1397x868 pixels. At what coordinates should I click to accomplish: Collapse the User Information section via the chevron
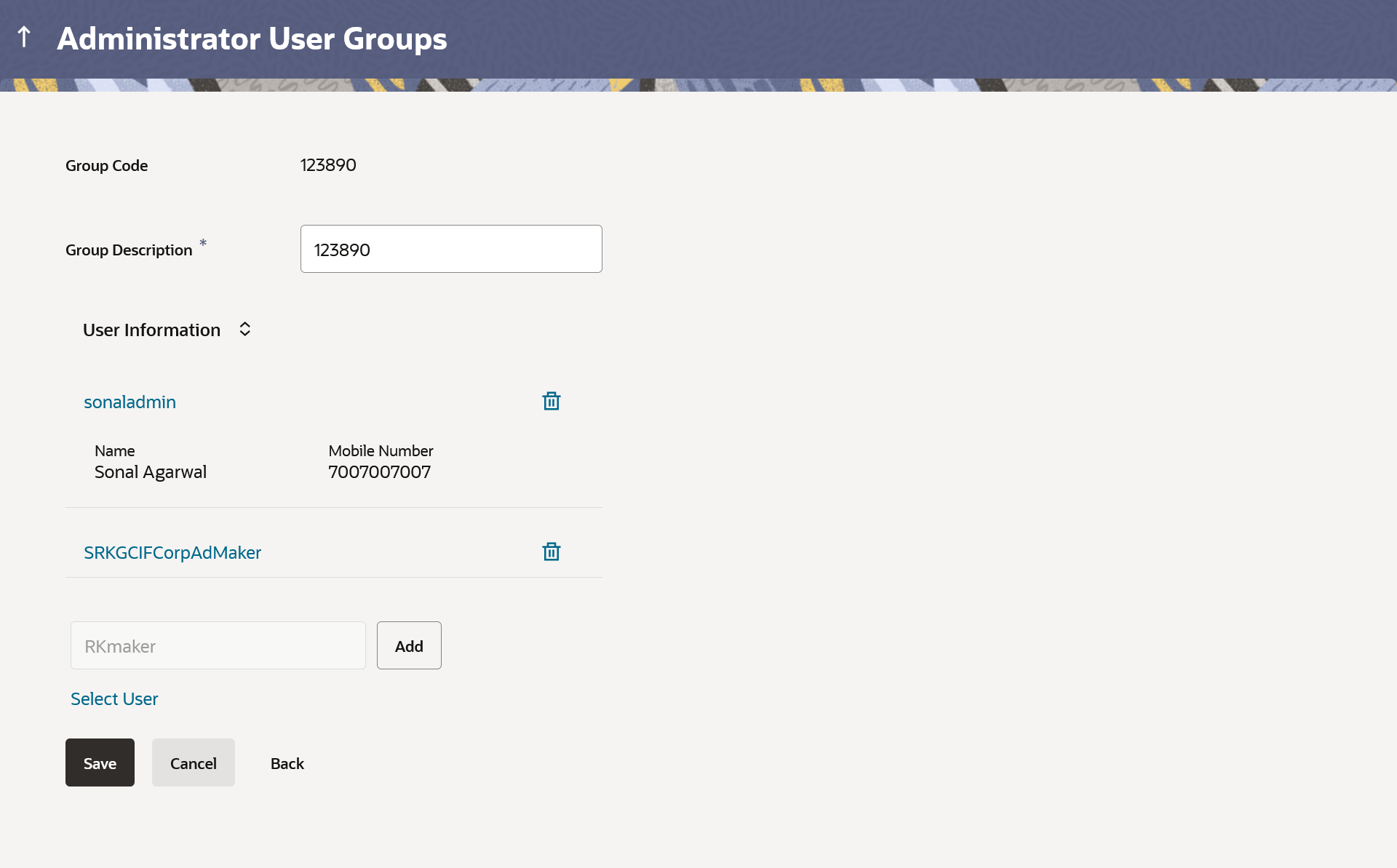click(244, 330)
